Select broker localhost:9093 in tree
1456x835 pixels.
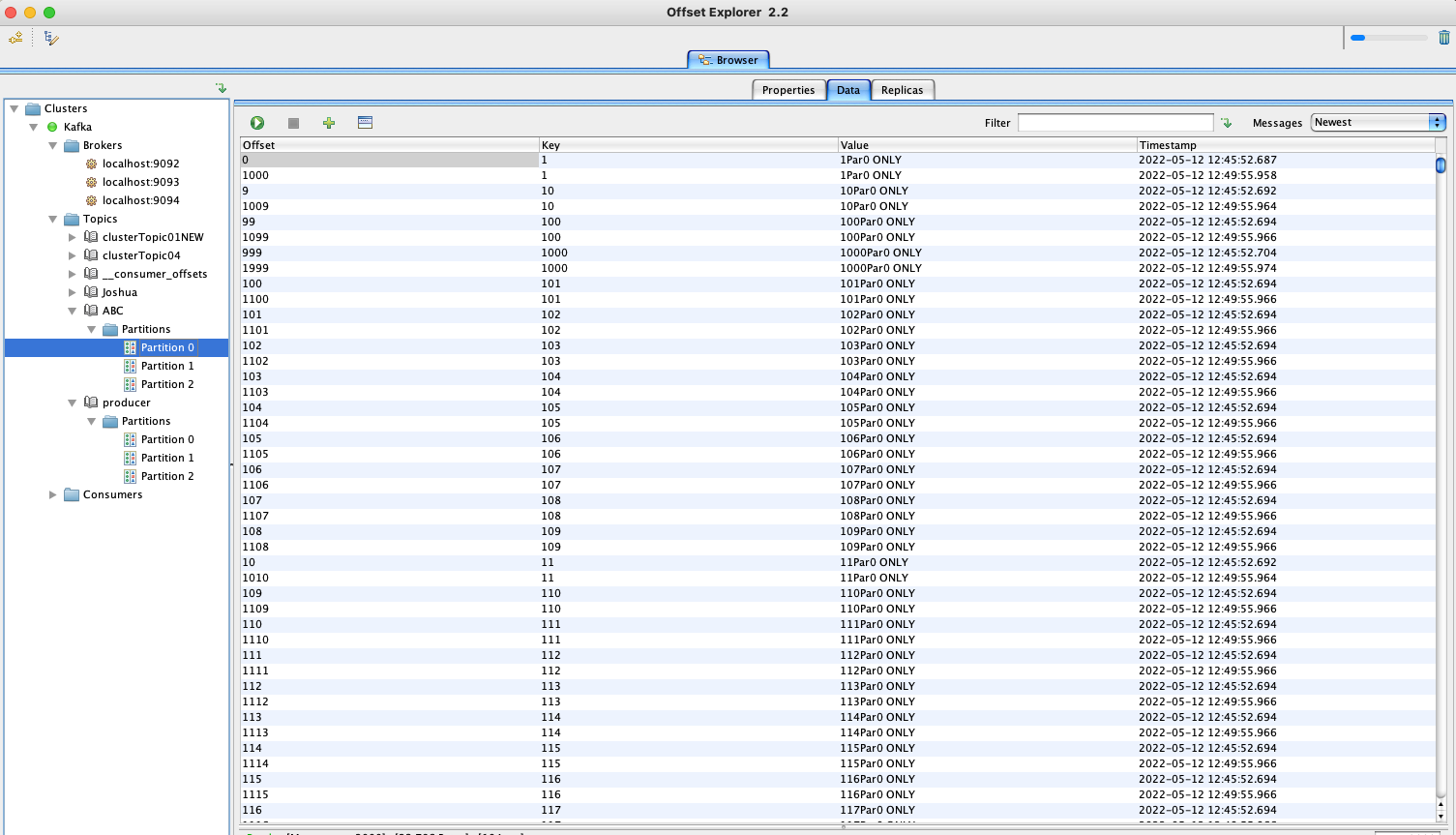140,182
